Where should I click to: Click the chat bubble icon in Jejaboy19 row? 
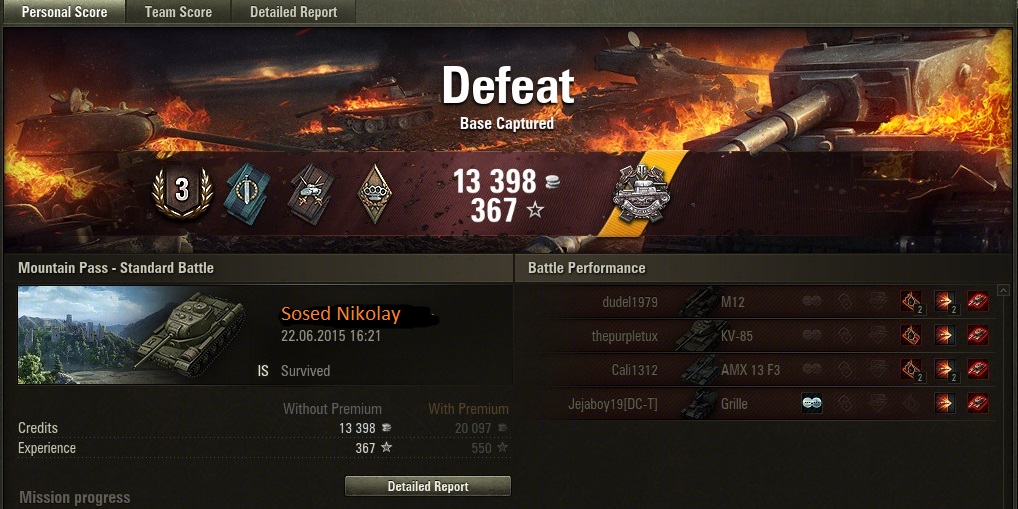tap(812, 404)
